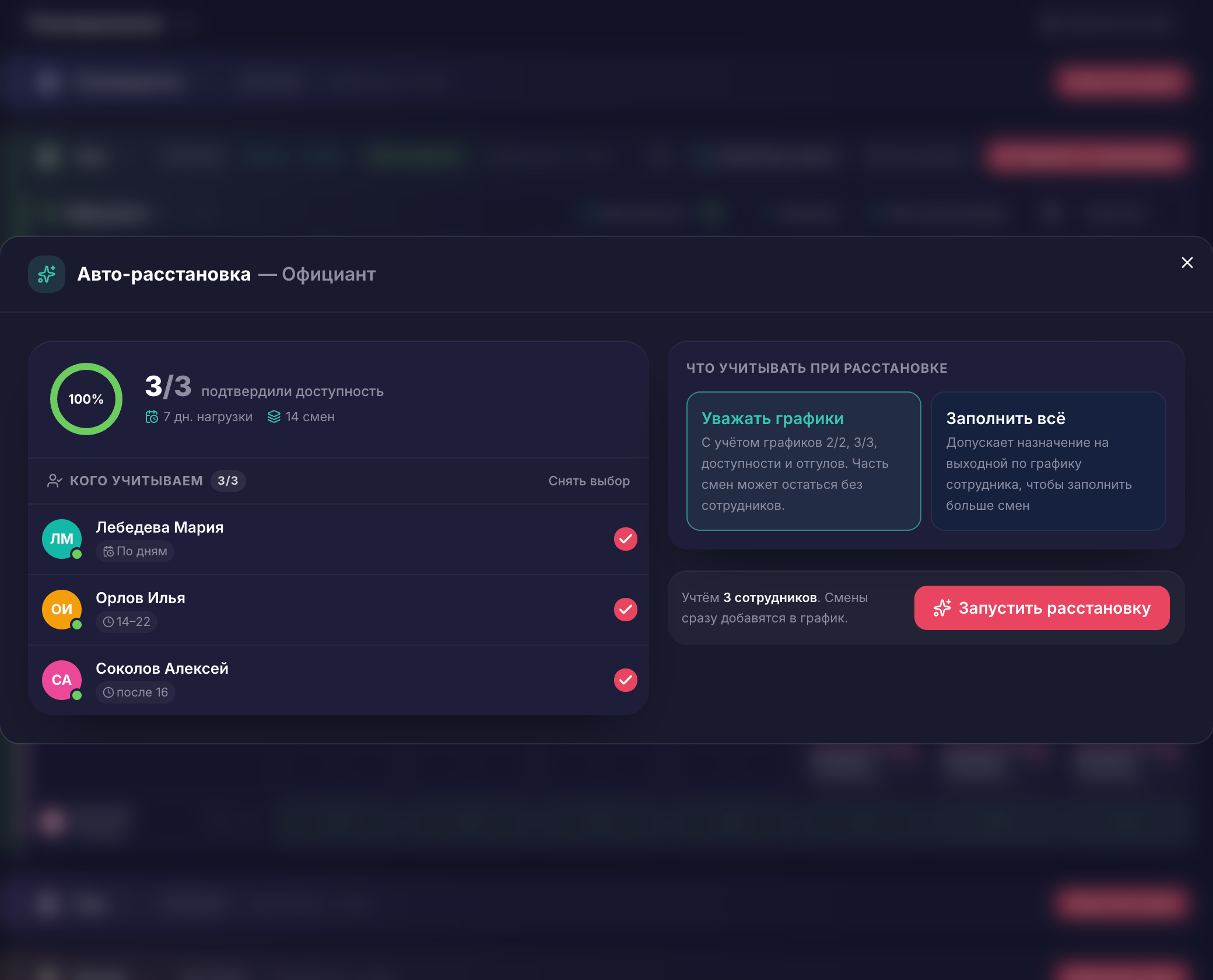Image resolution: width=1213 pixels, height=980 pixels.
Task: Click the name Соколов Алексей
Action: [162, 668]
